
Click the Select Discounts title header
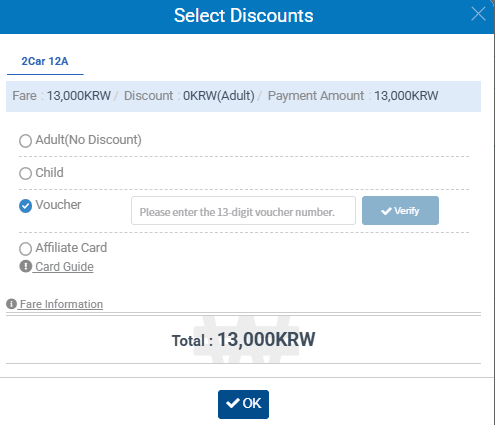pos(244,15)
